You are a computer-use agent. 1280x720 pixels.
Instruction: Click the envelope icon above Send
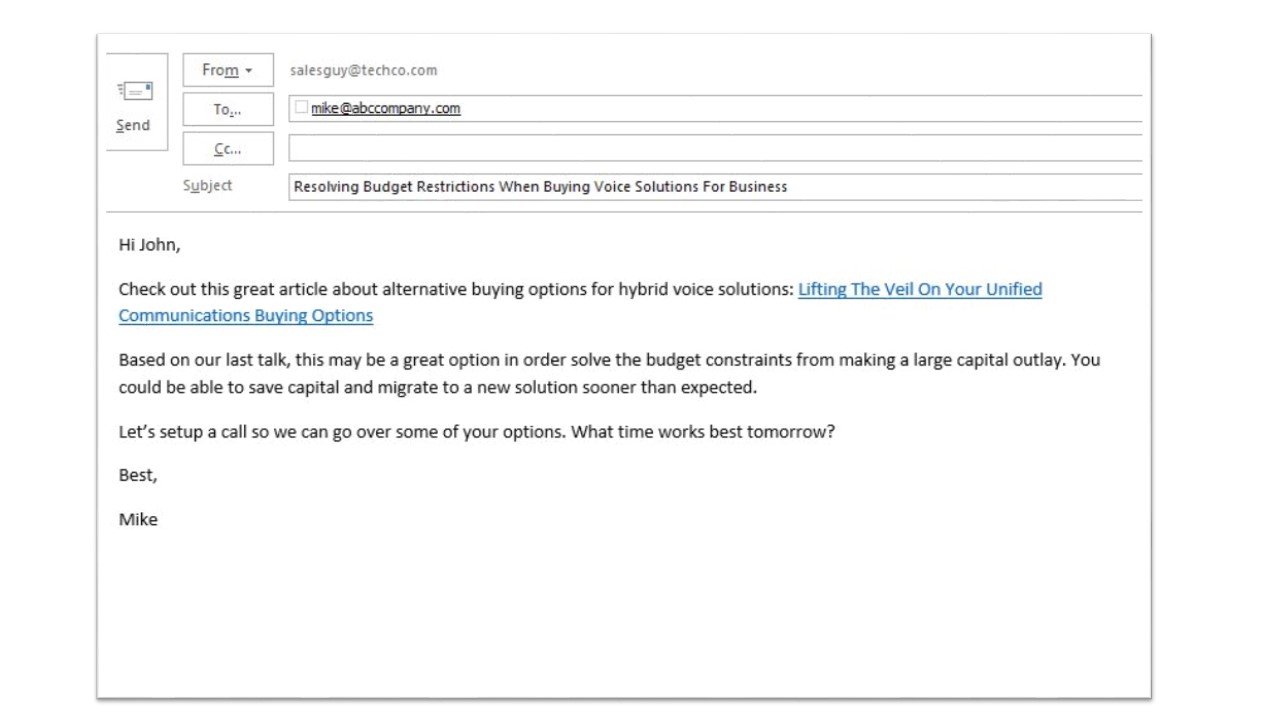(134, 90)
